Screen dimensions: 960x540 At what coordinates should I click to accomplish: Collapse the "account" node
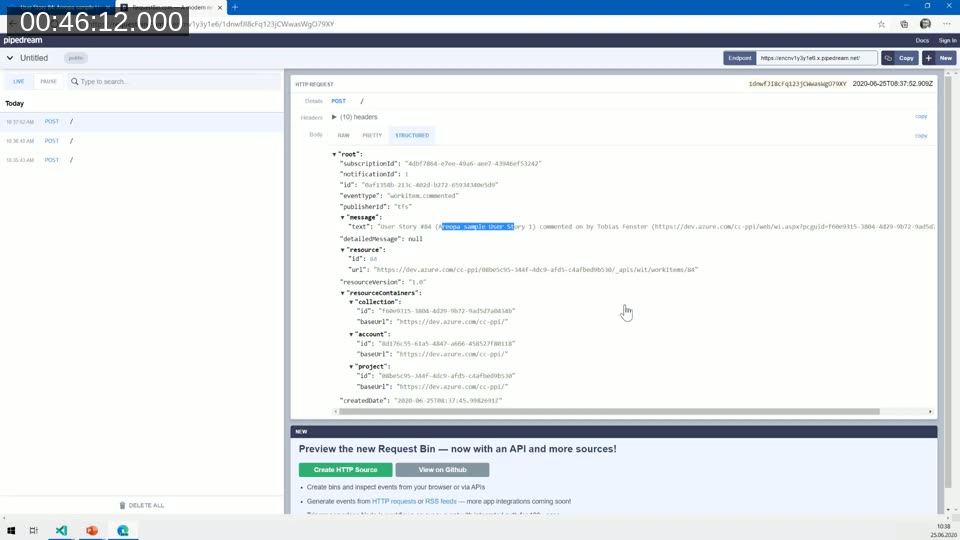click(x=351, y=334)
